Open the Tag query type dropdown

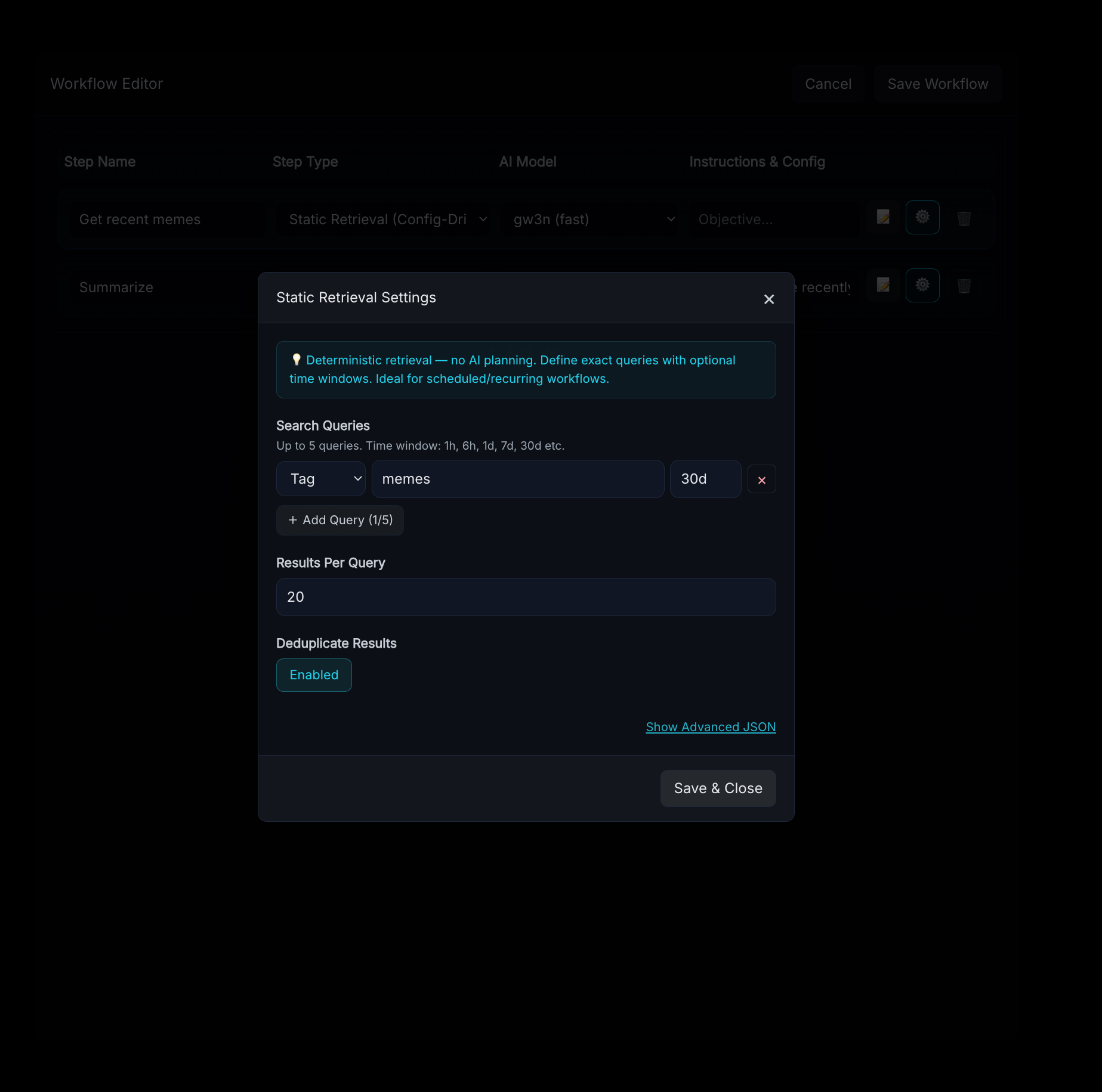(x=321, y=479)
